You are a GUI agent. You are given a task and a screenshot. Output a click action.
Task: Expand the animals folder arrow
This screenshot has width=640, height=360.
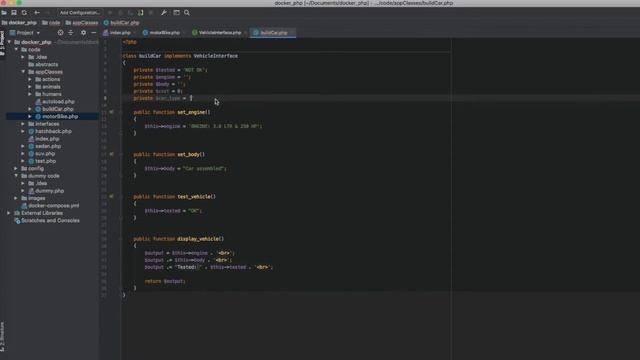30,87
